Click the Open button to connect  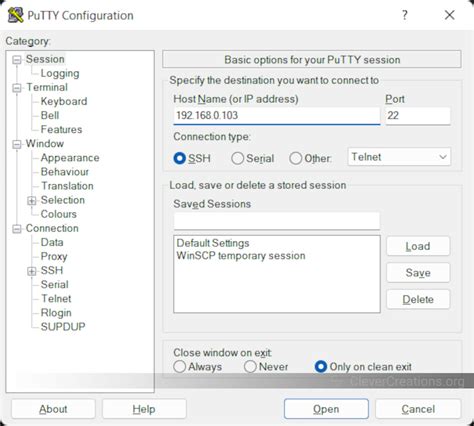pos(326,409)
